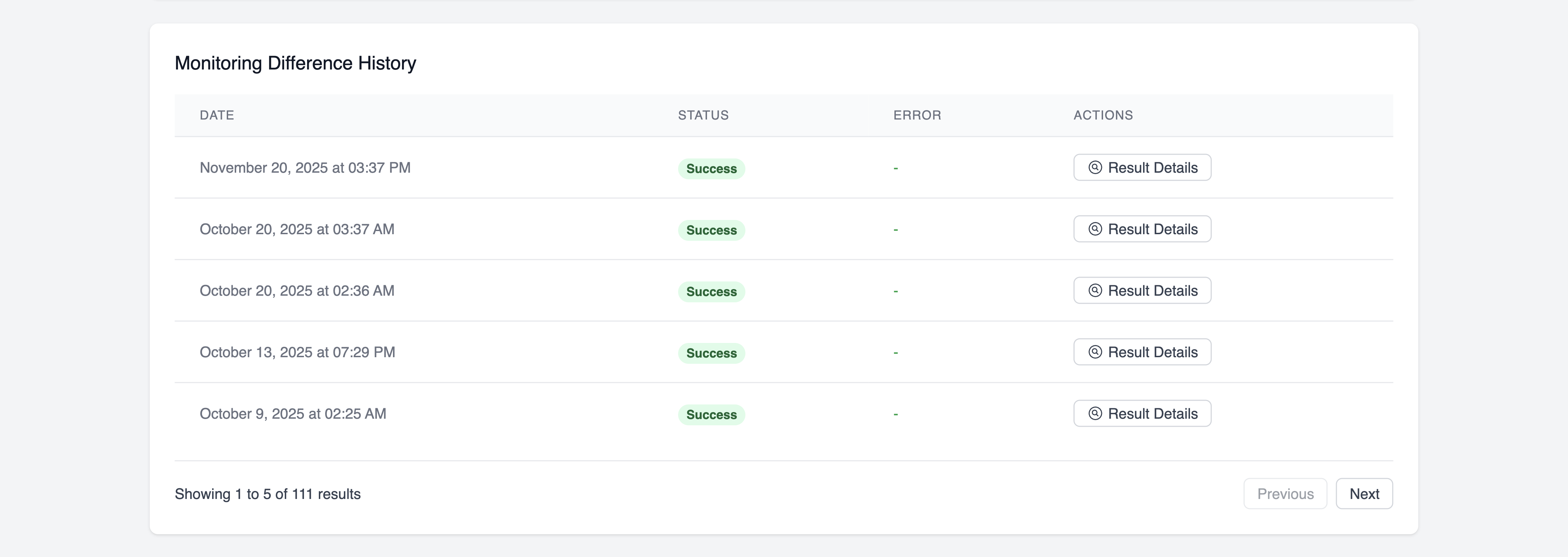This screenshot has width=1568, height=557.
Task: Click the magnifier icon on November 20 row
Action: [x=1095, y=168]
